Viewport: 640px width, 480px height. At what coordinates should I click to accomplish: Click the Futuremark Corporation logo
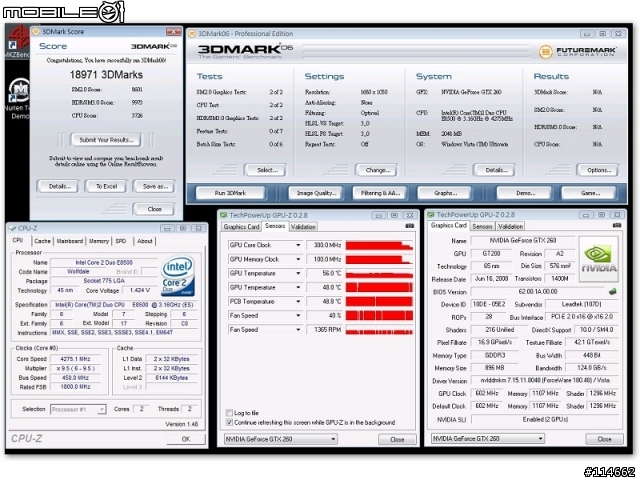pos(577,52)
